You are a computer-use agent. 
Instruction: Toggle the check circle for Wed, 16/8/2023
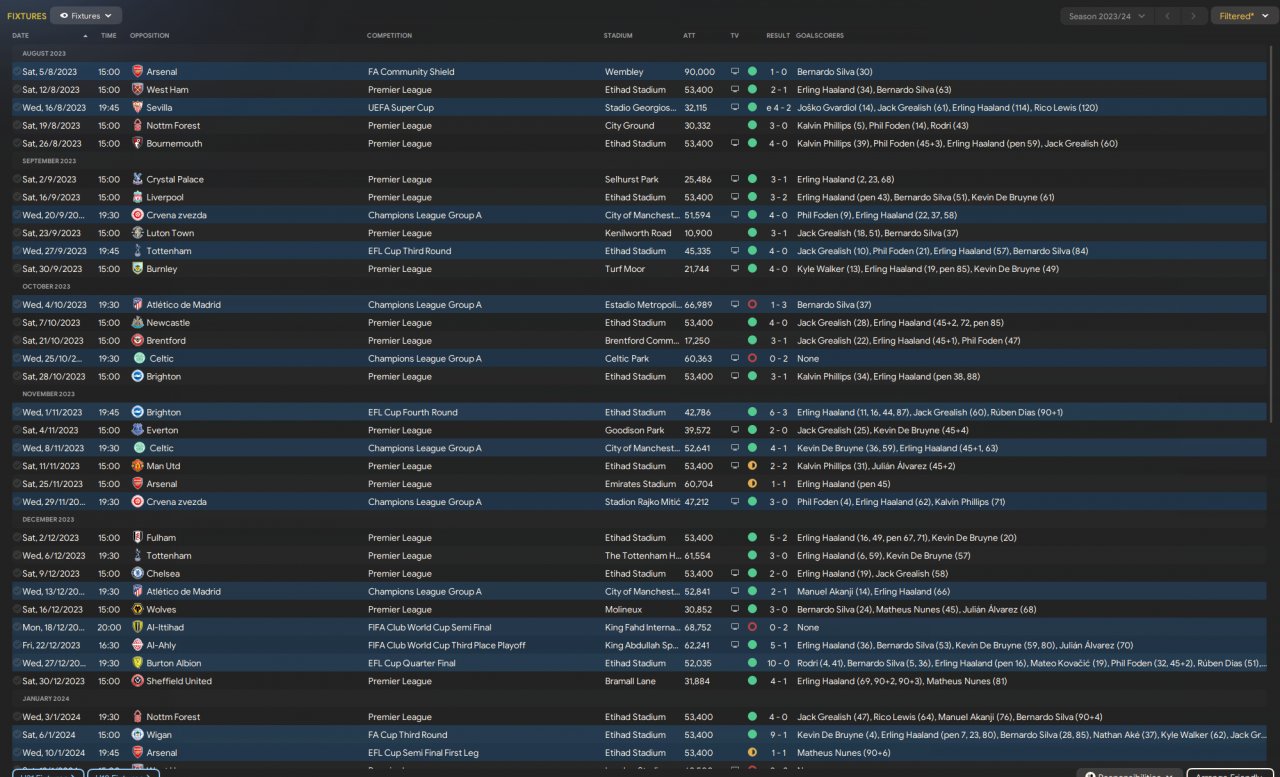pos(17,108)
